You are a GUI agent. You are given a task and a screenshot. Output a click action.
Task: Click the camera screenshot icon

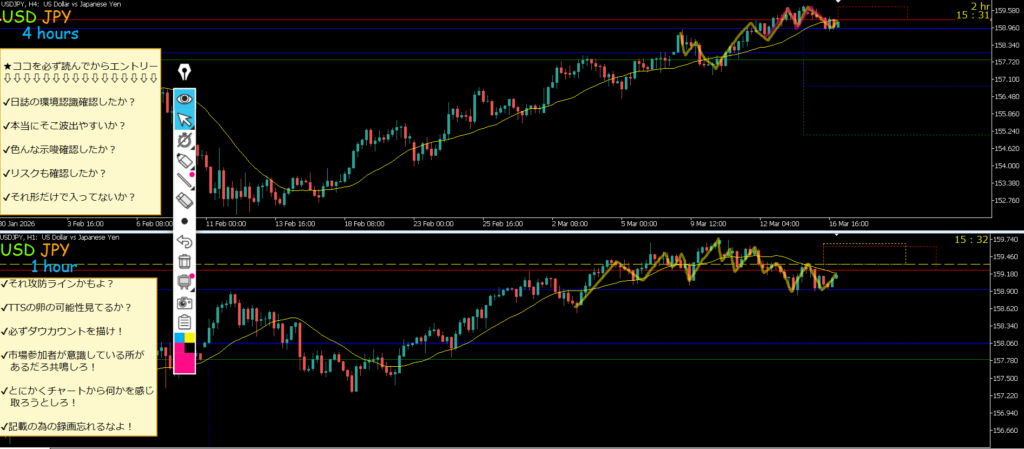tap(185, 301)
